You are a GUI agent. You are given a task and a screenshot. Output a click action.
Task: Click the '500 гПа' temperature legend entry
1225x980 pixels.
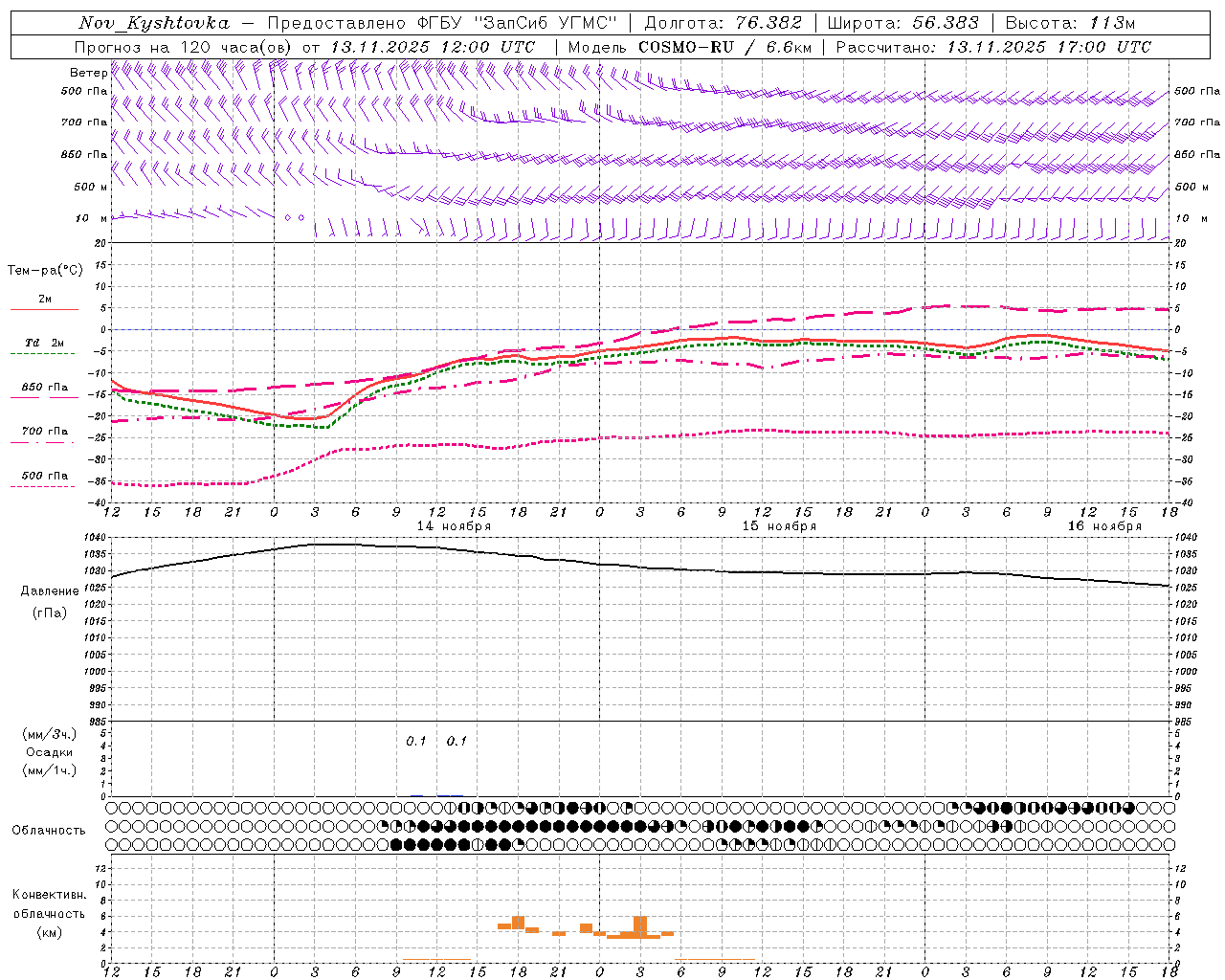45,476
